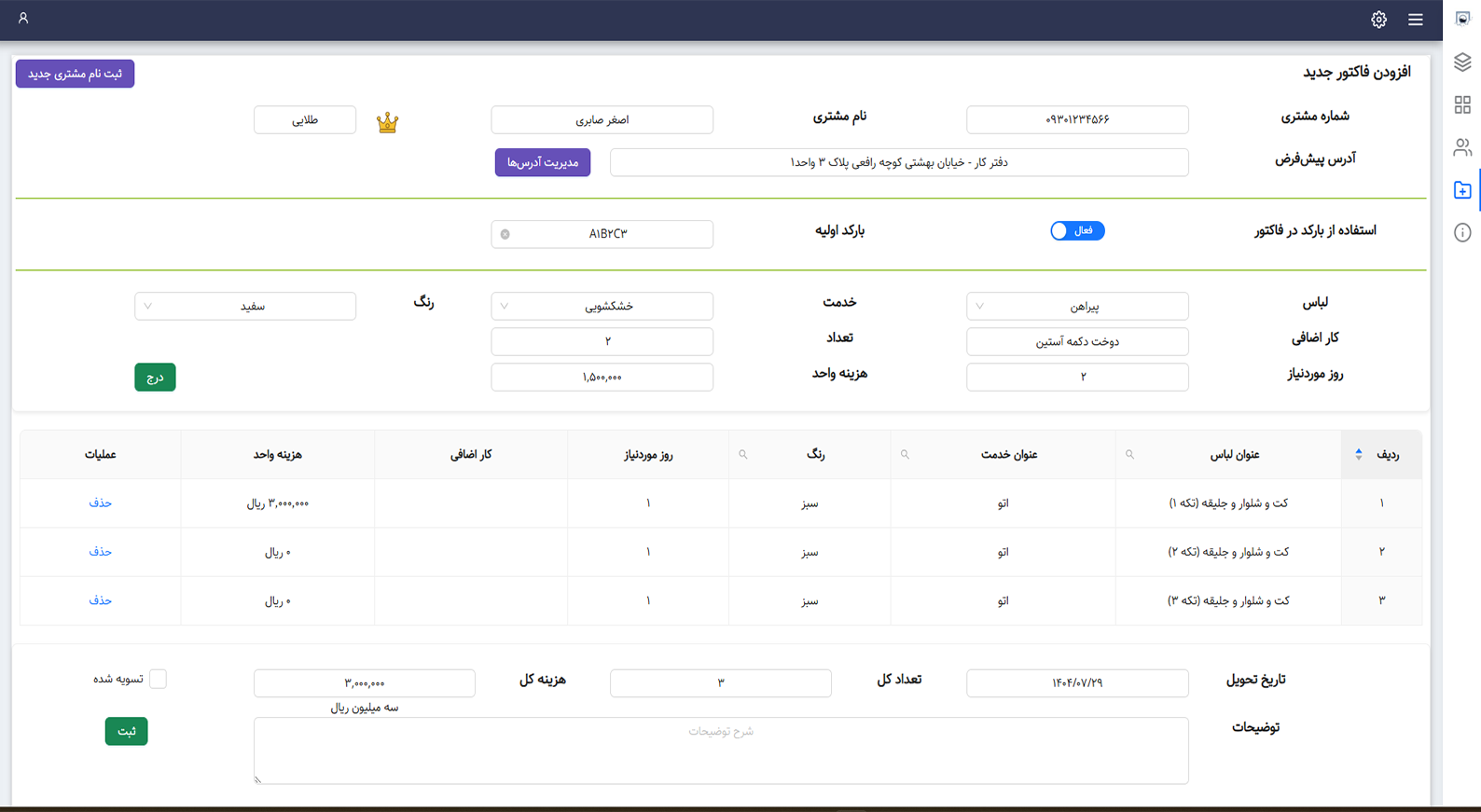Open the settings gear icon
The image size is (1481, 812).
[1378, 20]
